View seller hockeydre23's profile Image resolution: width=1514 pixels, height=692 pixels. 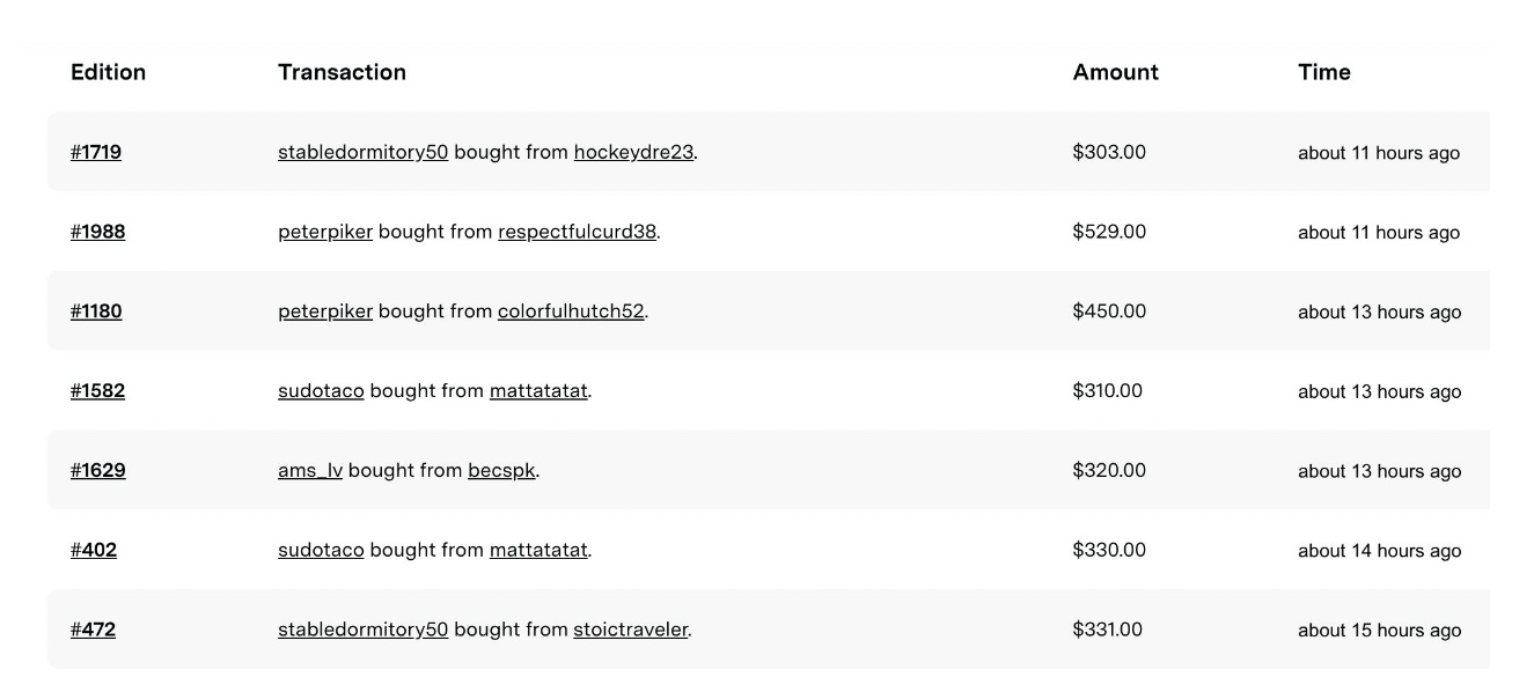tap(634, 153)
